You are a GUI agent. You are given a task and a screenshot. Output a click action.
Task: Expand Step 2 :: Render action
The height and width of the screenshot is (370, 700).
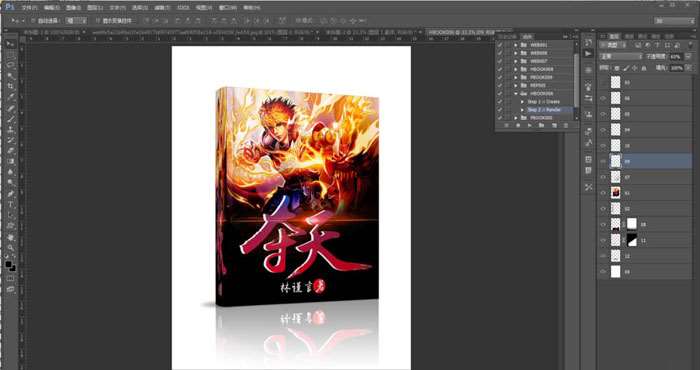click(x=522, y=110)
